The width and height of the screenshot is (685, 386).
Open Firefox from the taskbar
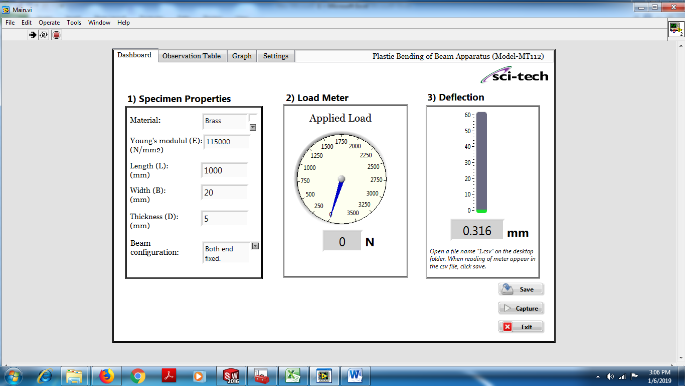[x=106, y=376]
